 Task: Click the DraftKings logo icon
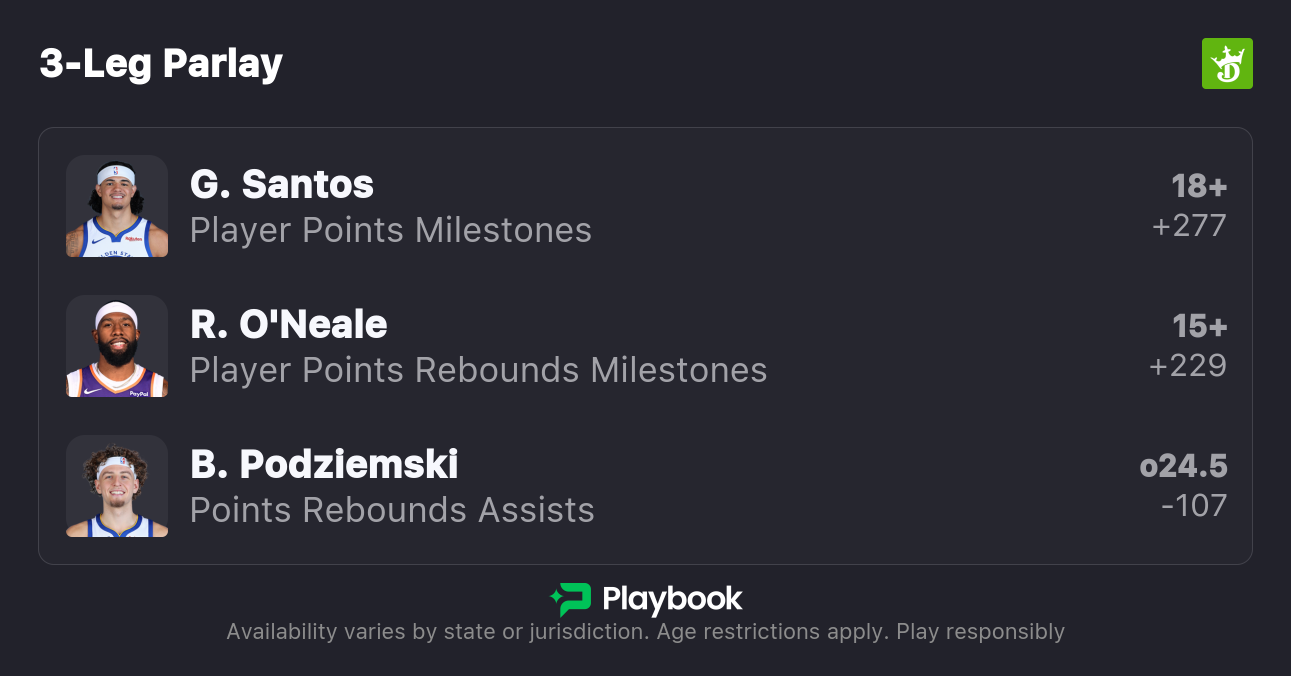tap(1226, 64)
